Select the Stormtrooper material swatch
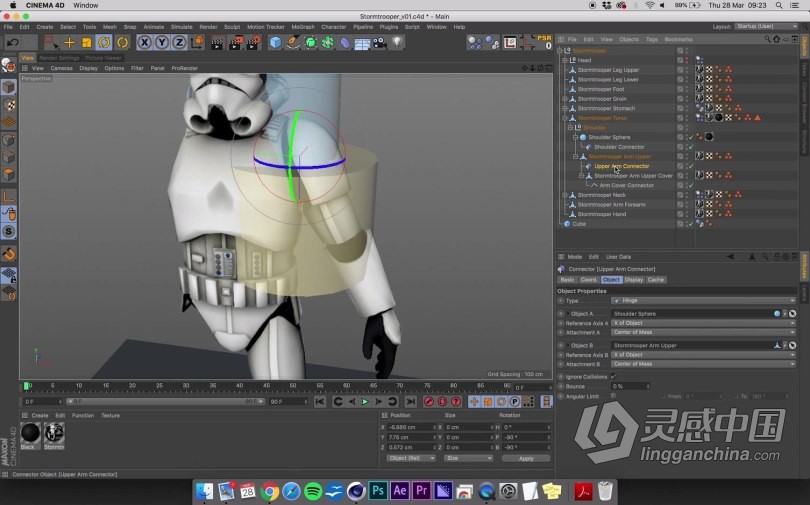810x505 pixels. [x=54, y=433]
